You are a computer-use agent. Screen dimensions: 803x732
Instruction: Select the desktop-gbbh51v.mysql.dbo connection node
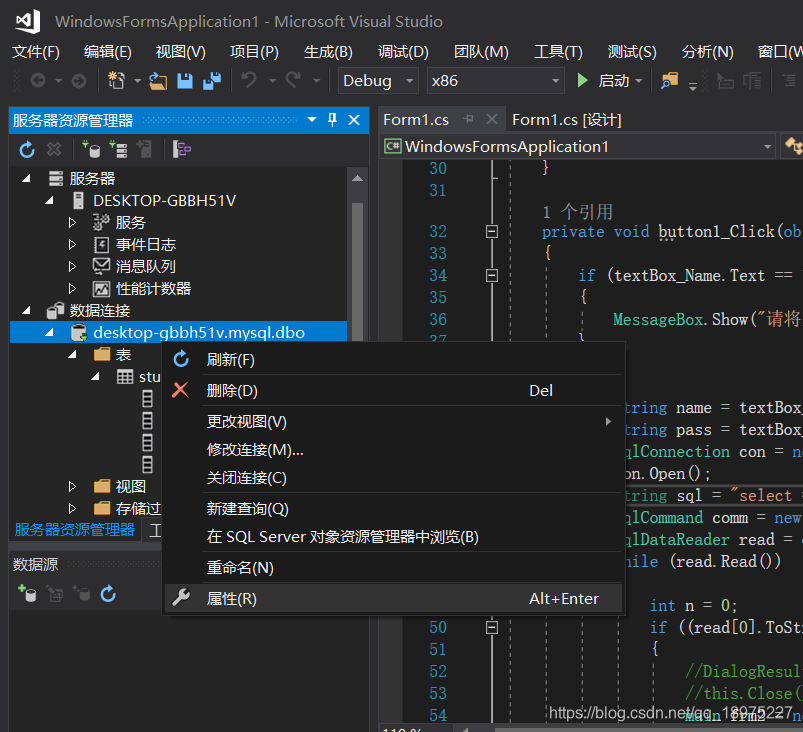[x=178, y=332]
